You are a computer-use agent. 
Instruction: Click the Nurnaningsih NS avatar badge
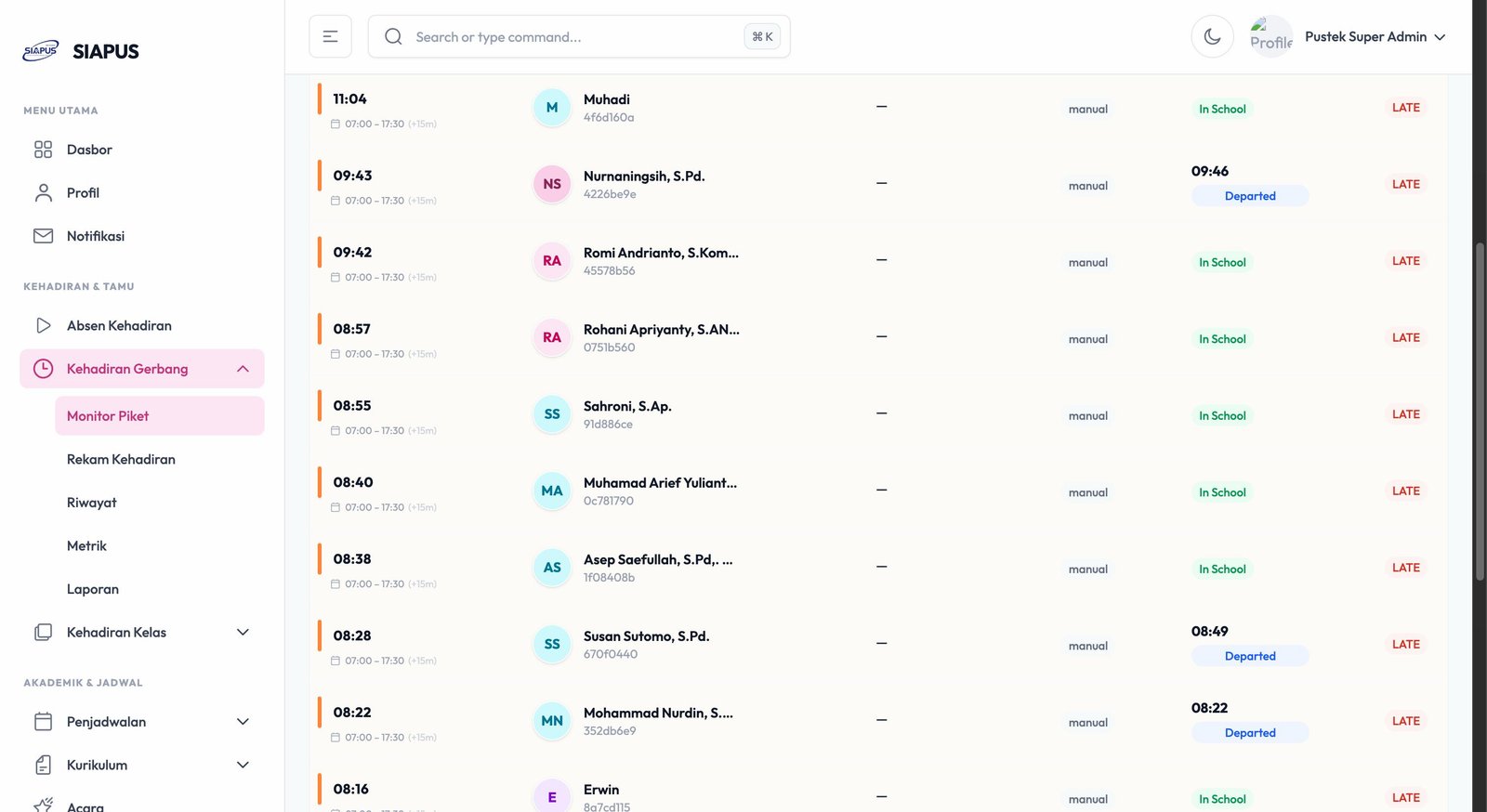pos(552,184)
